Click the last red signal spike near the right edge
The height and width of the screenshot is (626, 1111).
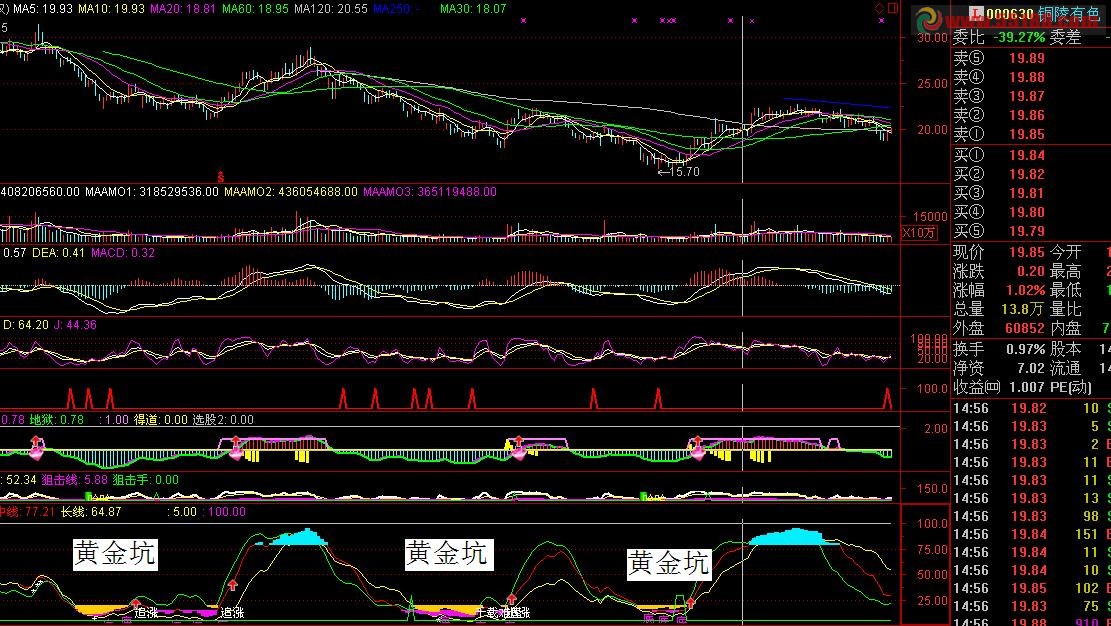(x=887, y=398)
